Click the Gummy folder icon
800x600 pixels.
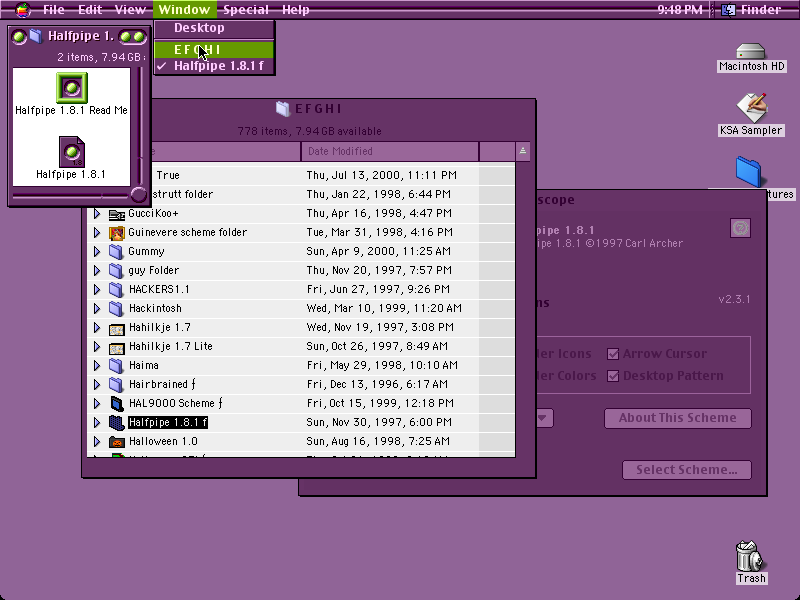(116, 252)
